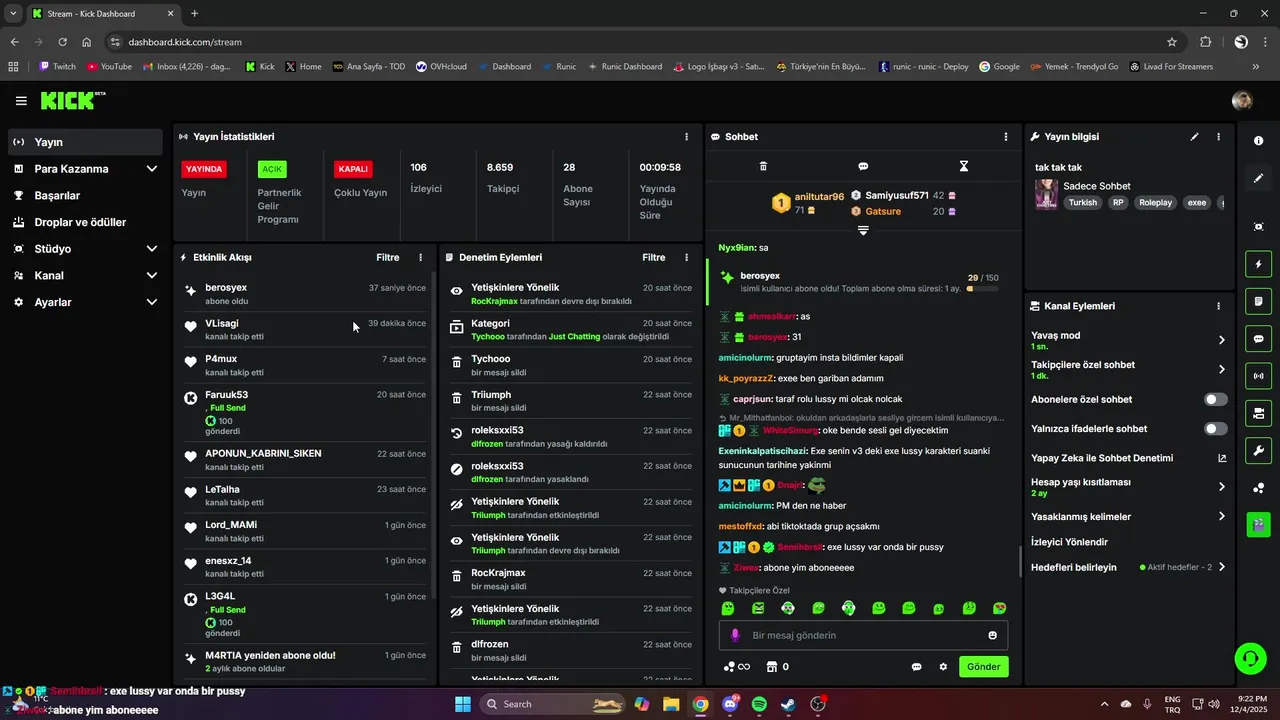This screenshot has height=720, width=1280.
Task: Open chat settings gear icon
Action: (x=943, y=667)
